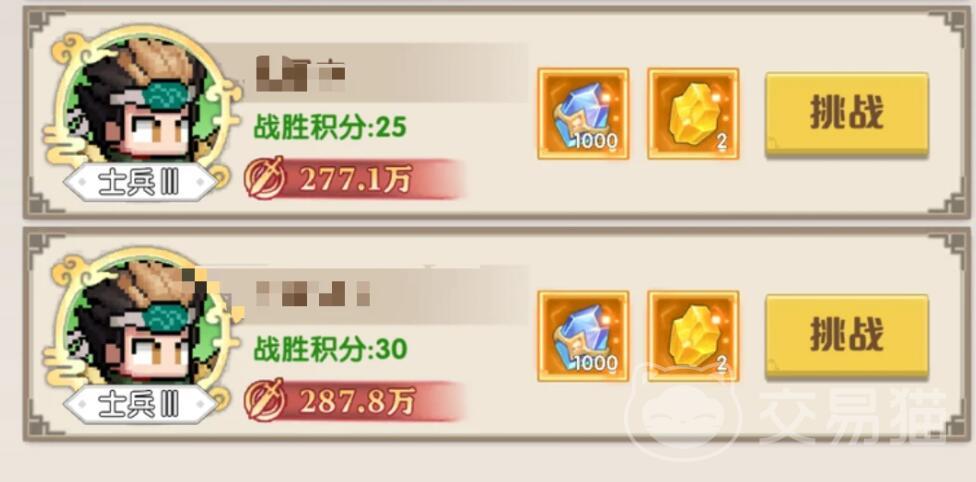Challenge the opponent with 277.1万 power
The height and width of the screenshot is (482, 976).
[847, 114]
